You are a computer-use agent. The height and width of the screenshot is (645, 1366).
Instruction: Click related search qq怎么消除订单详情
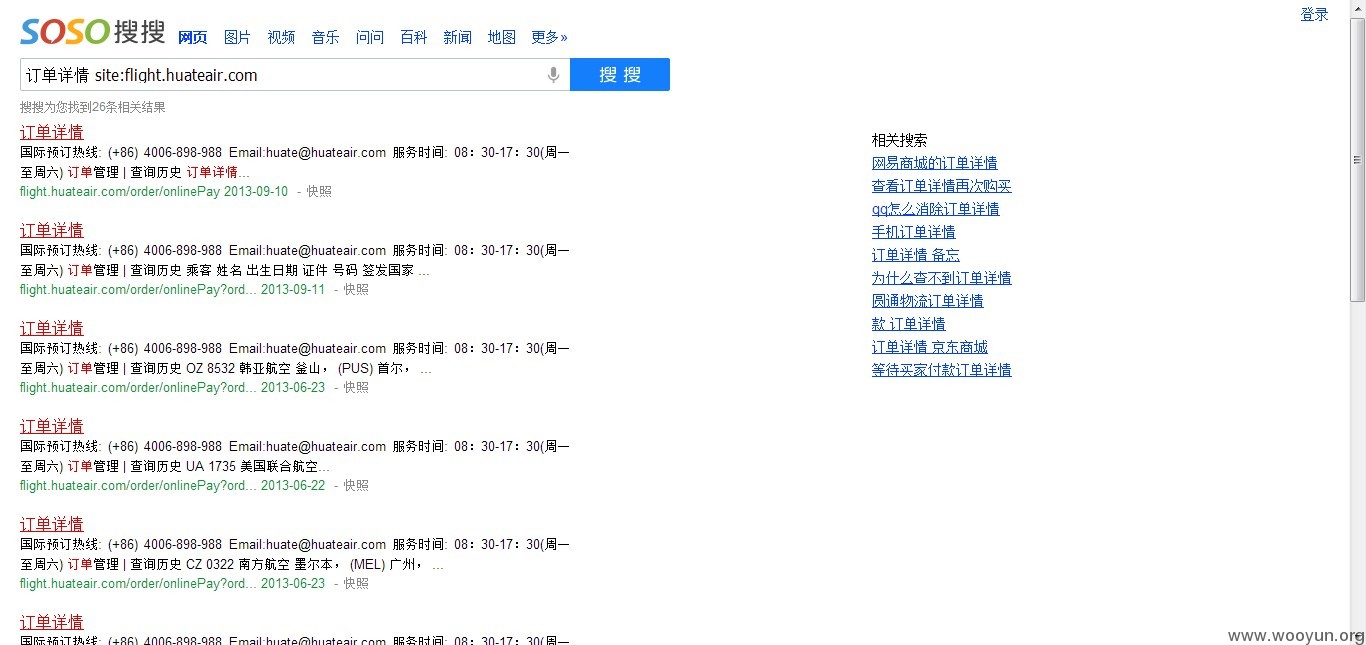pos(936,209)
